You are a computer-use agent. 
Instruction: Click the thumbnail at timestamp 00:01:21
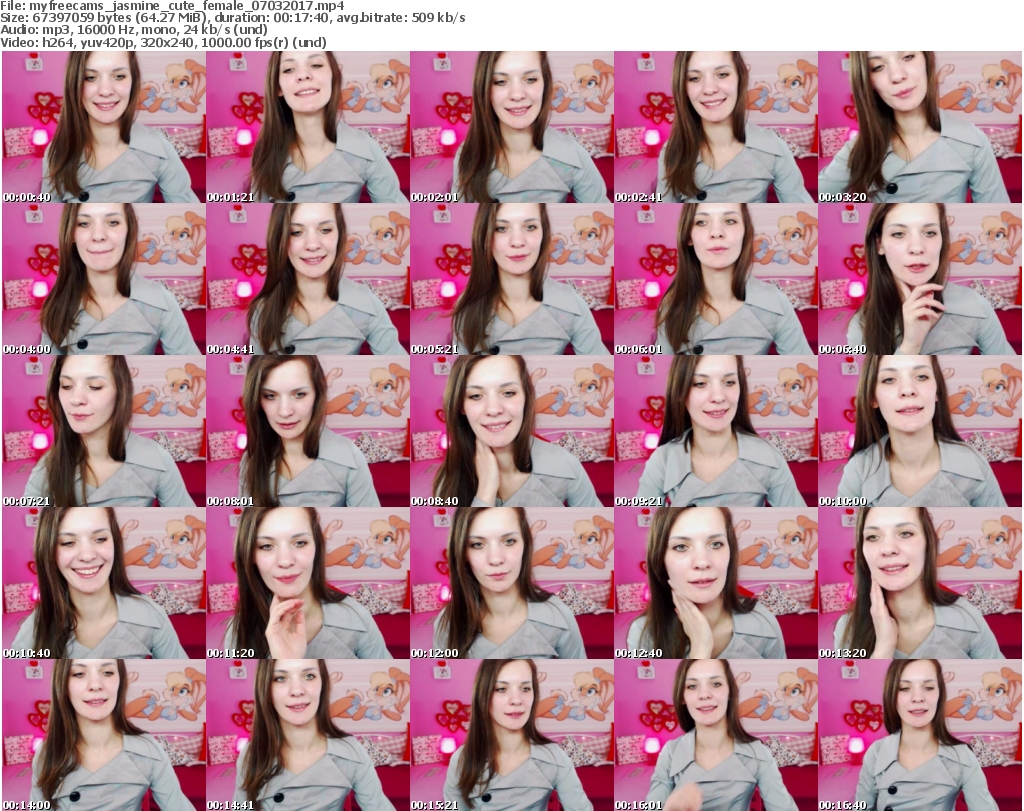[x=308, y=127]
